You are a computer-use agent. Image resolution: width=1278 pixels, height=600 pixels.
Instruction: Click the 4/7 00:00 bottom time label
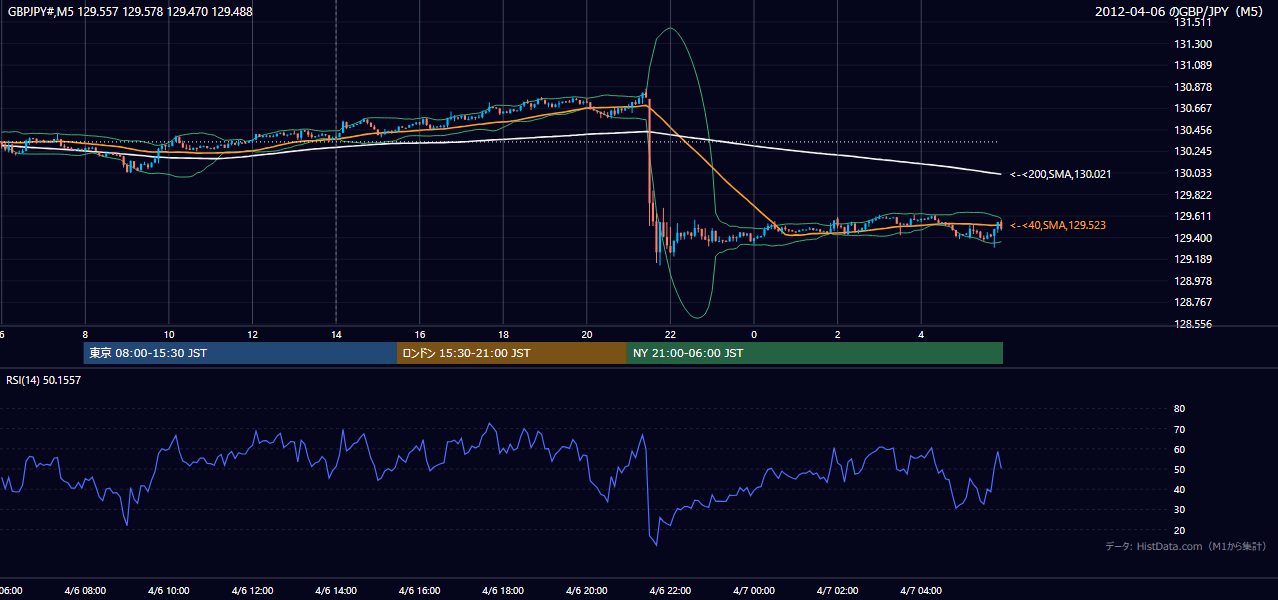754,591
